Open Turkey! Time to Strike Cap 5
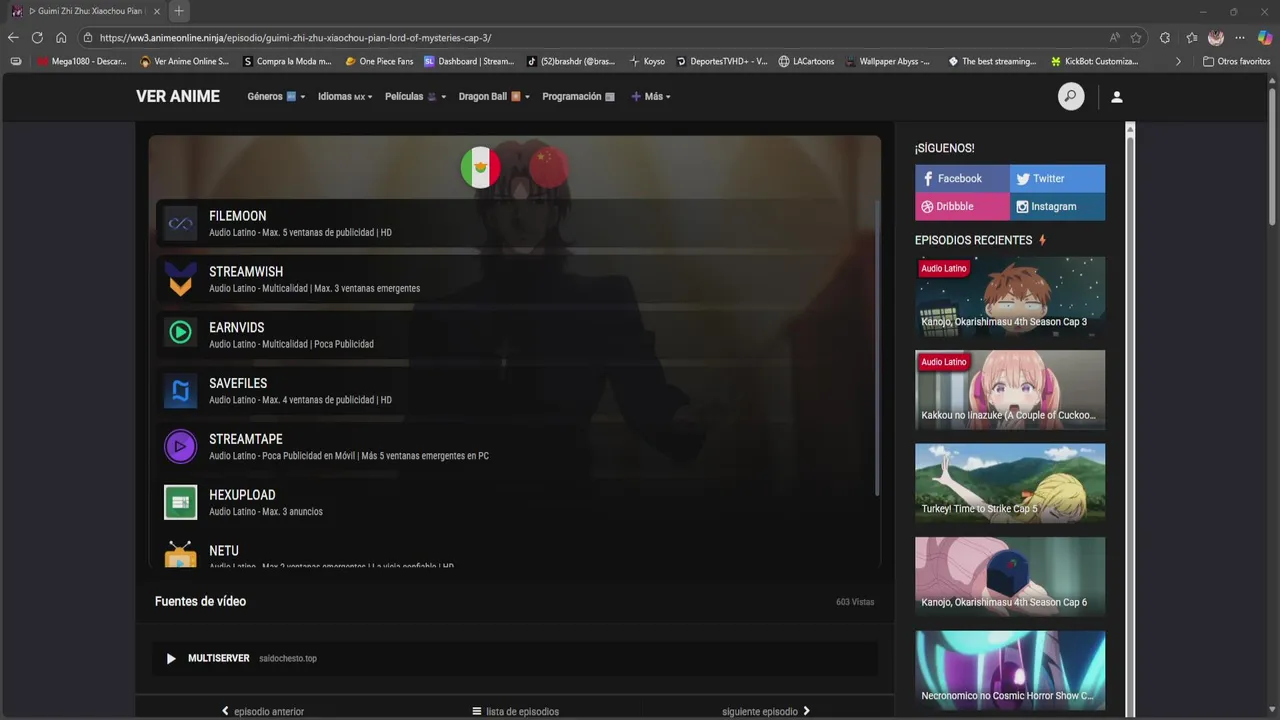This screenshot has width=1280, height=720. [x=1010, y=483]
